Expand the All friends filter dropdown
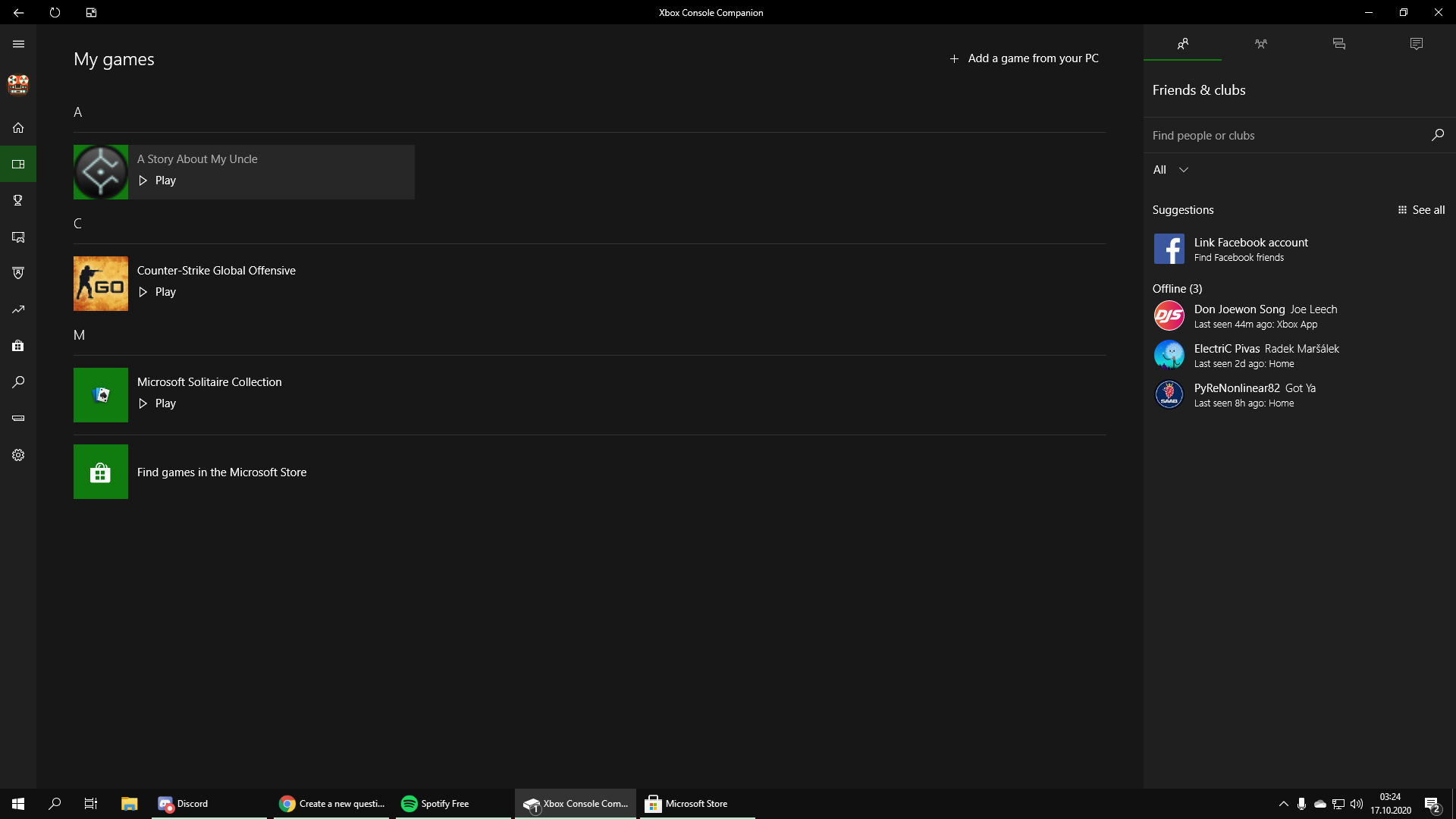This screenshot has width=1456, height=819. (1171, 170)
